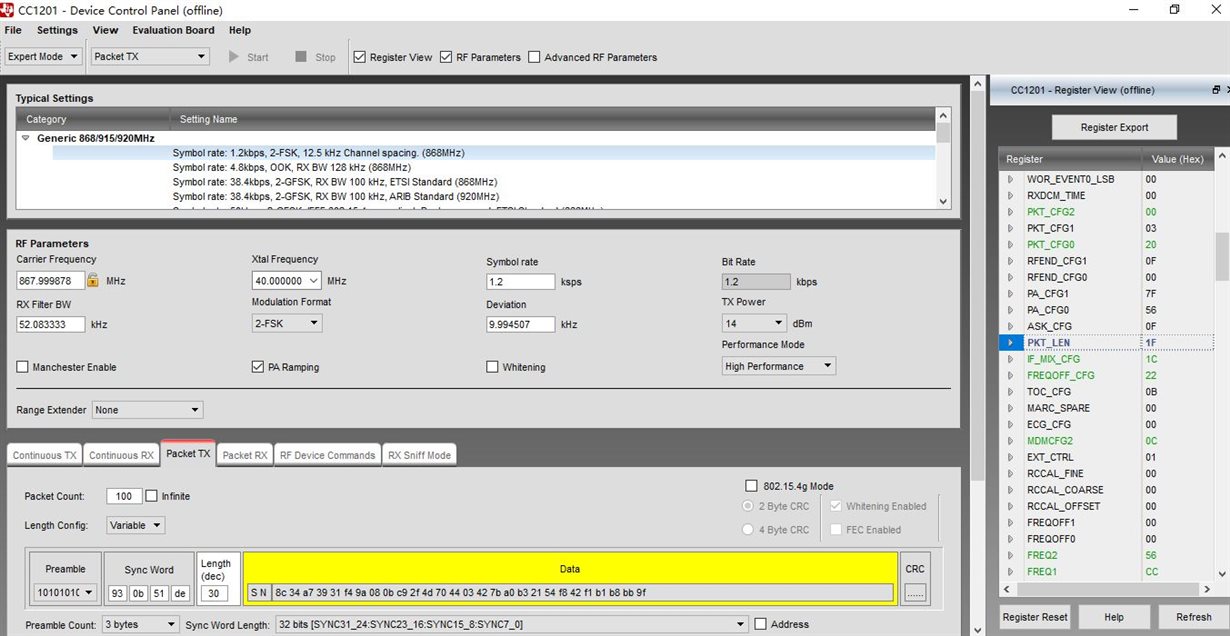The height and width of the screenshot is (636, 1230).
Task: Open the Preamble pattern dropdown
Action: (x=66, y=593)
